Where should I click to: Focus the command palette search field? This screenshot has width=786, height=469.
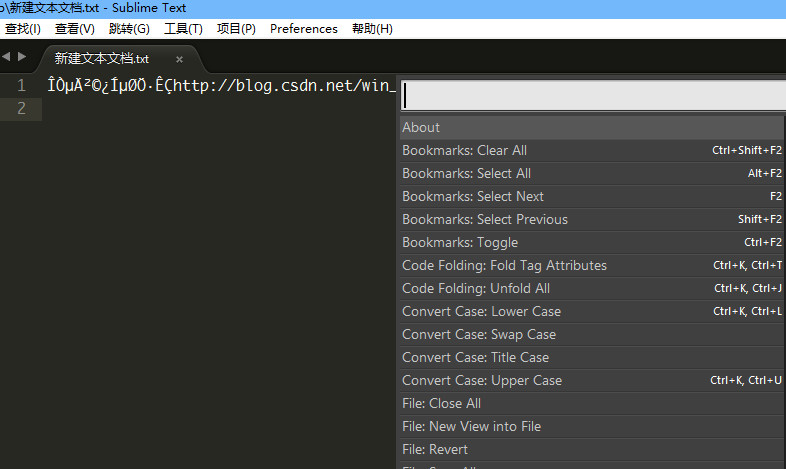tap(593, 95)
